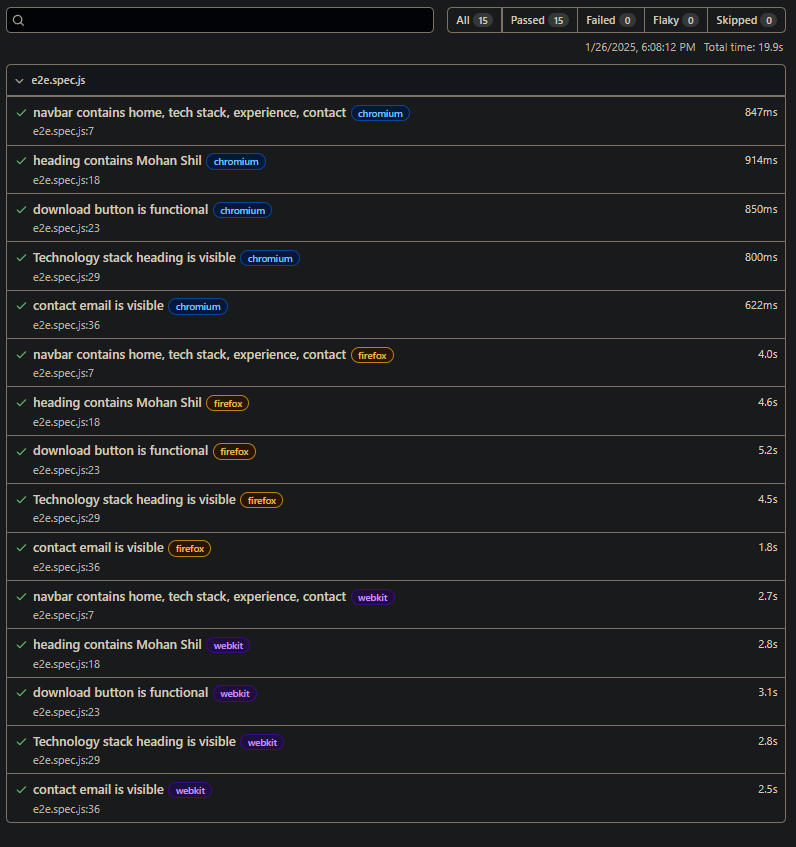
Task: Click webkit badge on heading contains Mohan Shil
Action: pos(228,646)
